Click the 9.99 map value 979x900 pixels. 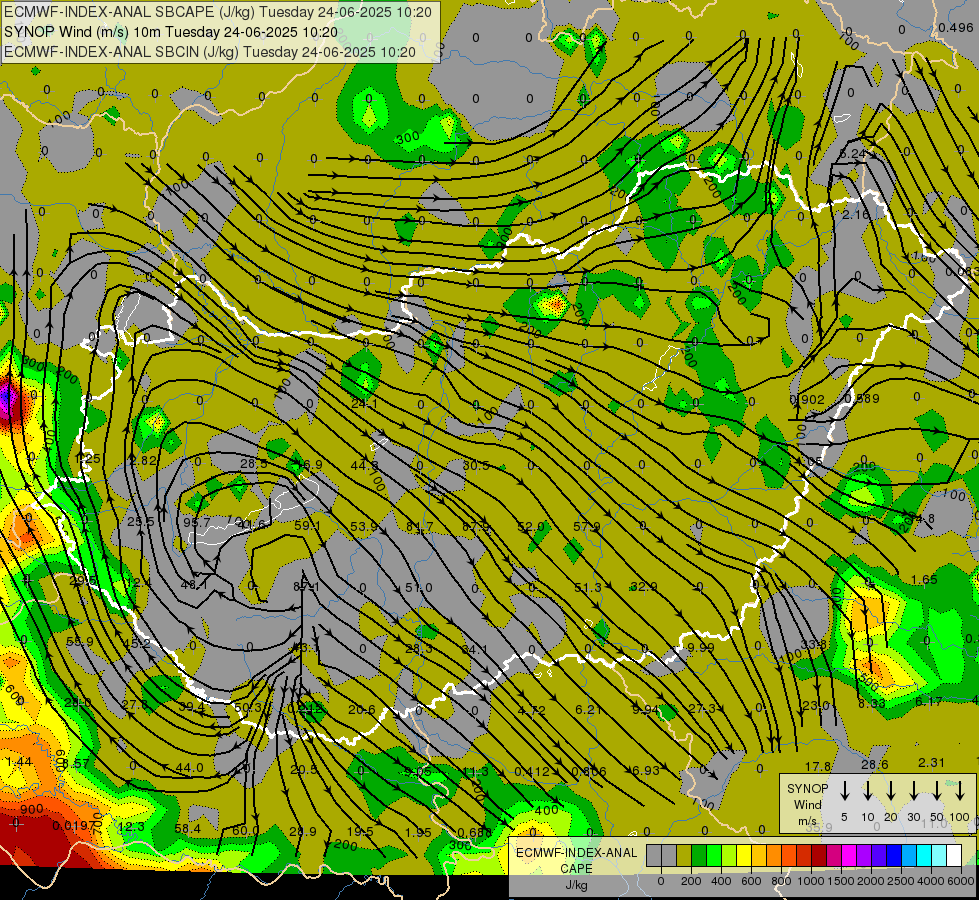point(701,647)
